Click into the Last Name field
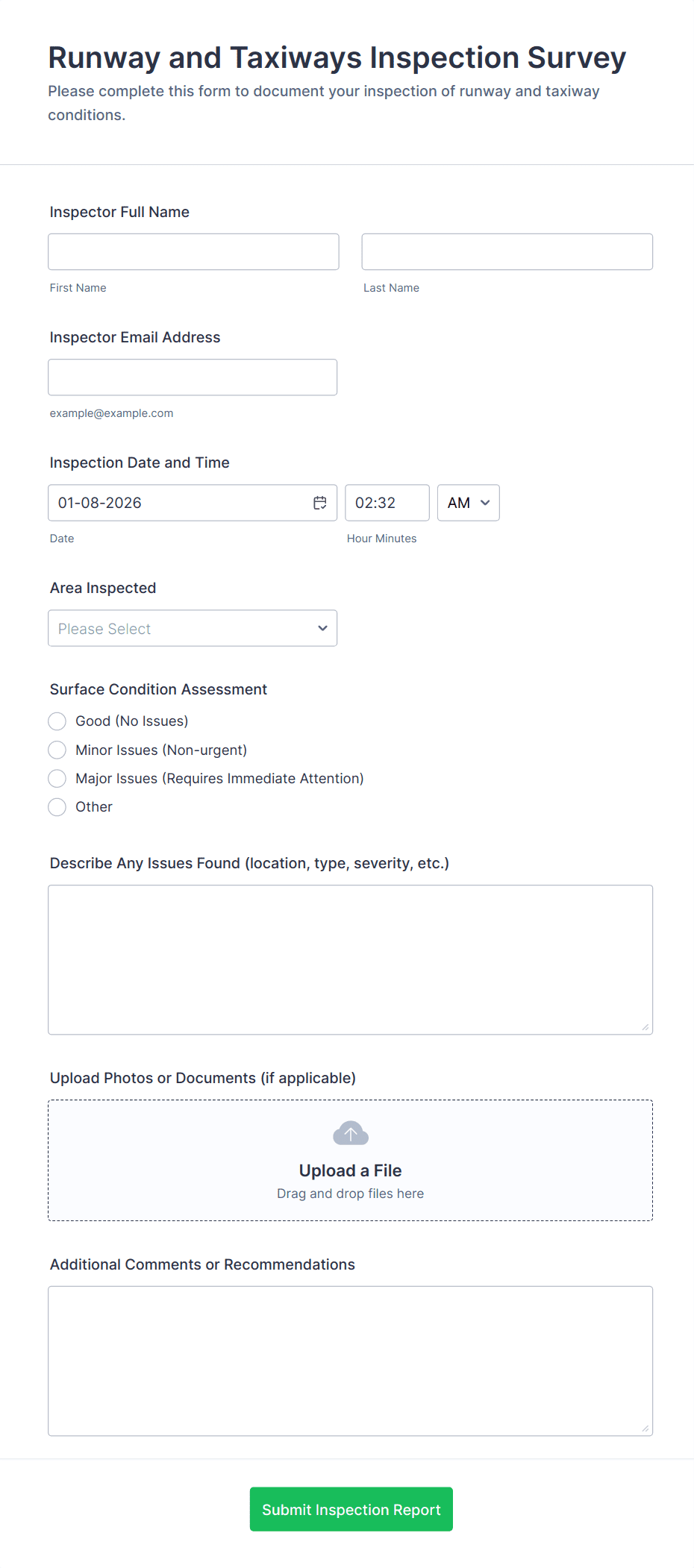 point(507,252)
